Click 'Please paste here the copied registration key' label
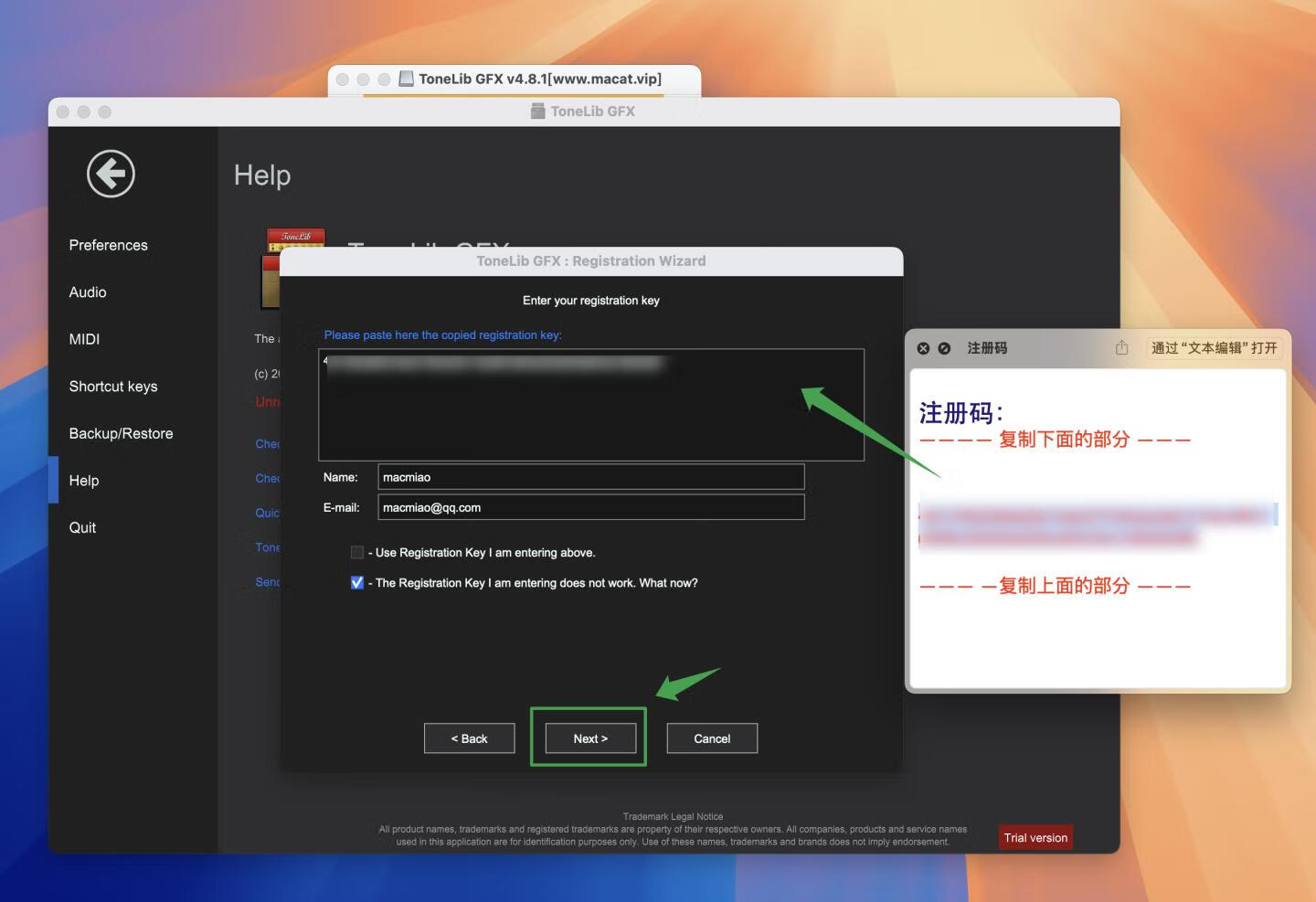 point(442,334)
